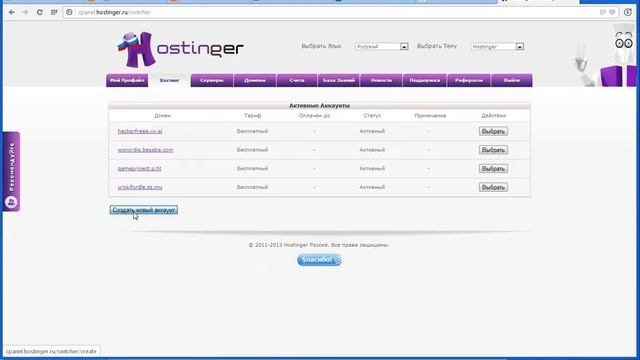Click Выбрать for the besaba.com account
Screen dimensions: 640x360
493,150
